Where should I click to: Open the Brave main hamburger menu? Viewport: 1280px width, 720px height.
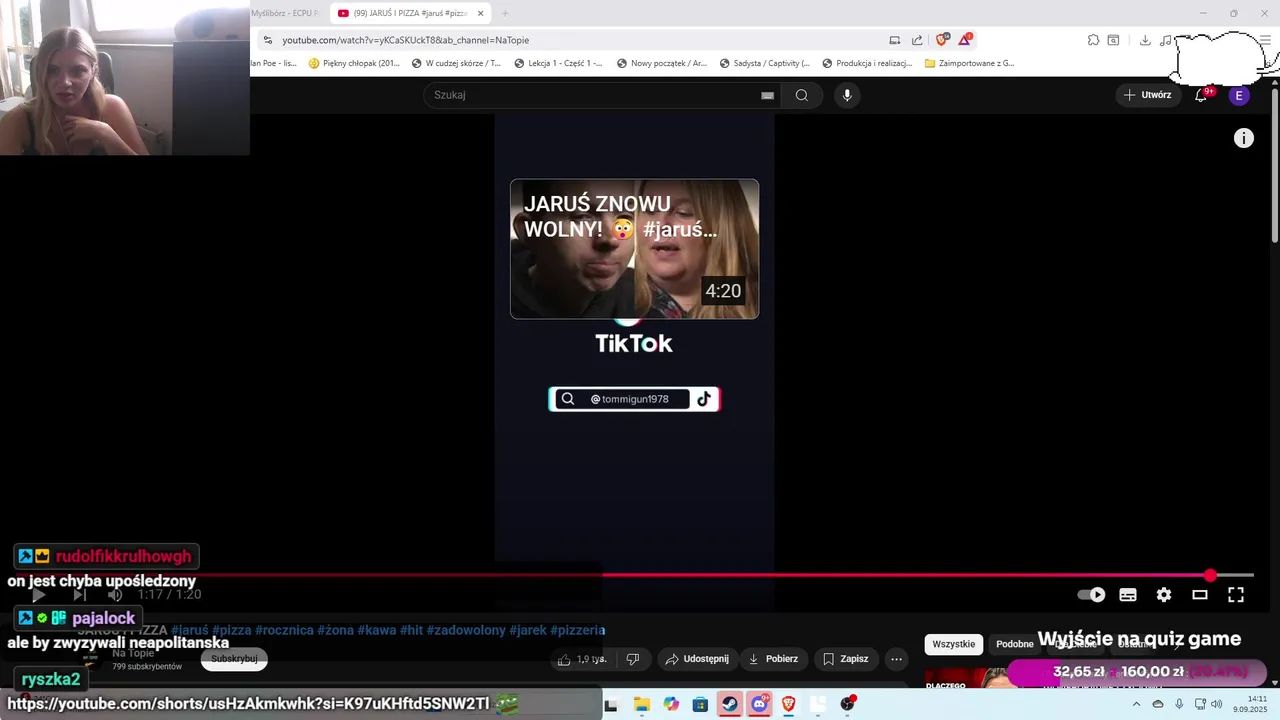coord(1266,40)
